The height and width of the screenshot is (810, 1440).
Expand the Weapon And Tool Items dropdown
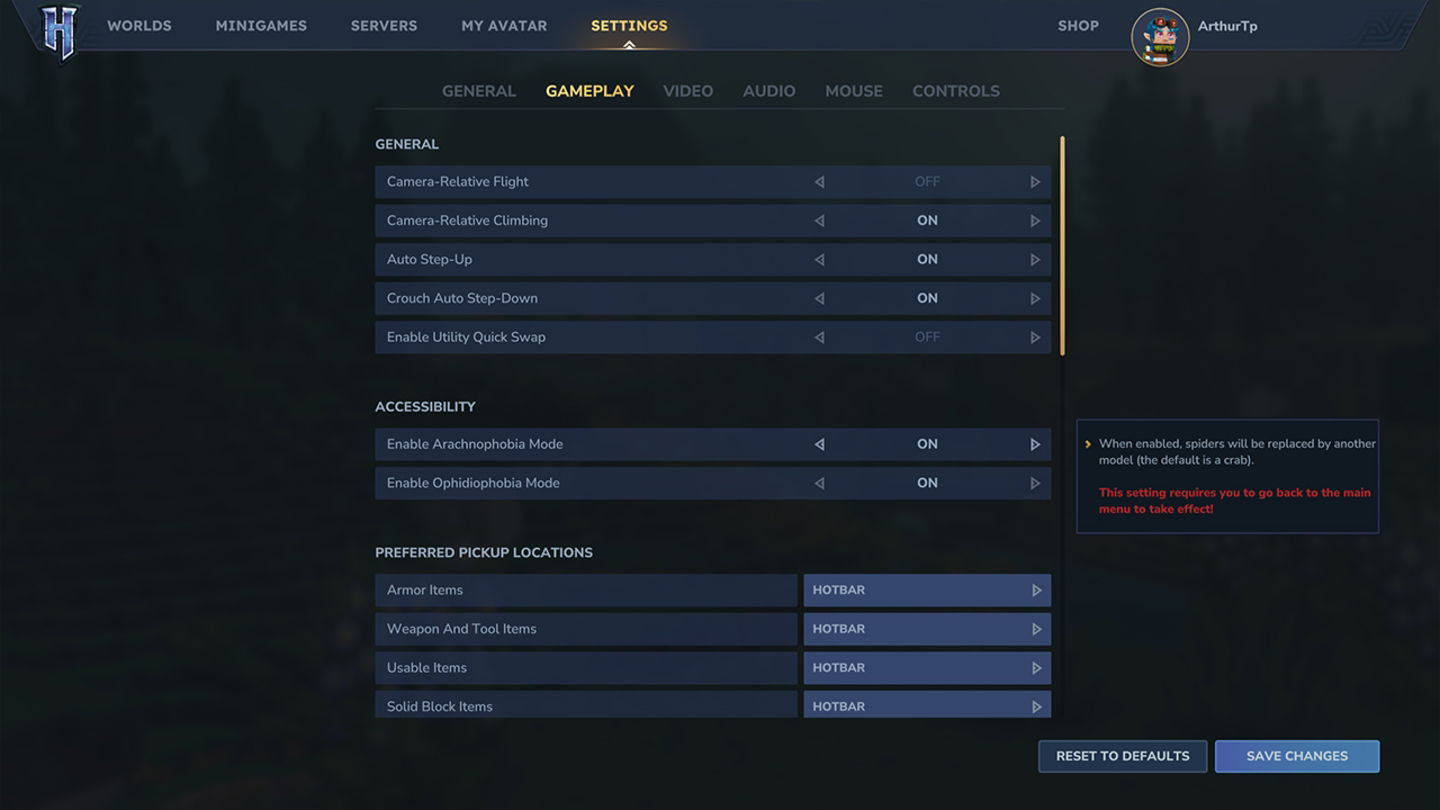click(x=926, y=629)
